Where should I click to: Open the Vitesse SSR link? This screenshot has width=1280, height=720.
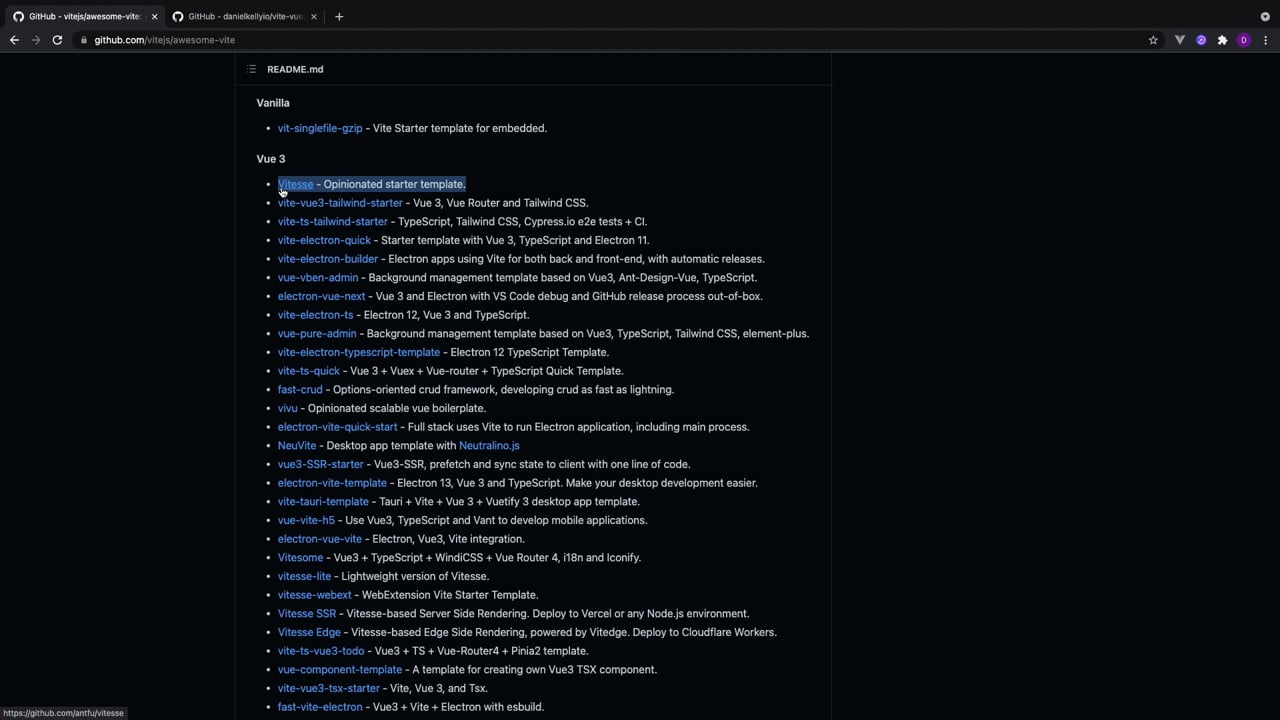[307, 614]
